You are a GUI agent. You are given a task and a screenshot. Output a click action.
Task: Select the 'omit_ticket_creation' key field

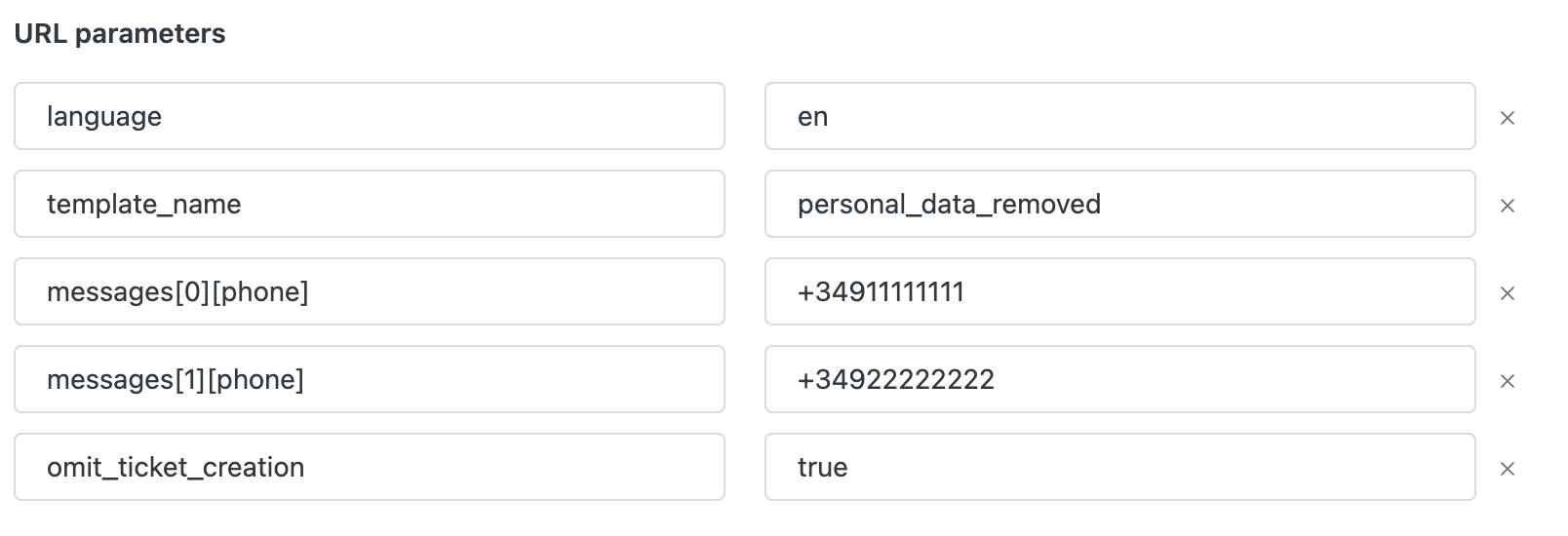coord(370,467)
